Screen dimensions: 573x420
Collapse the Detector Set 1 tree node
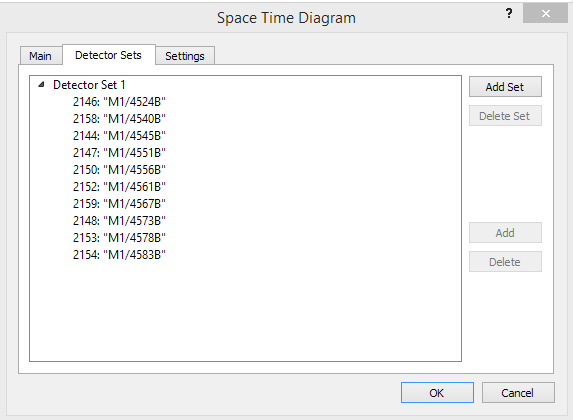(x=41, y=85)
